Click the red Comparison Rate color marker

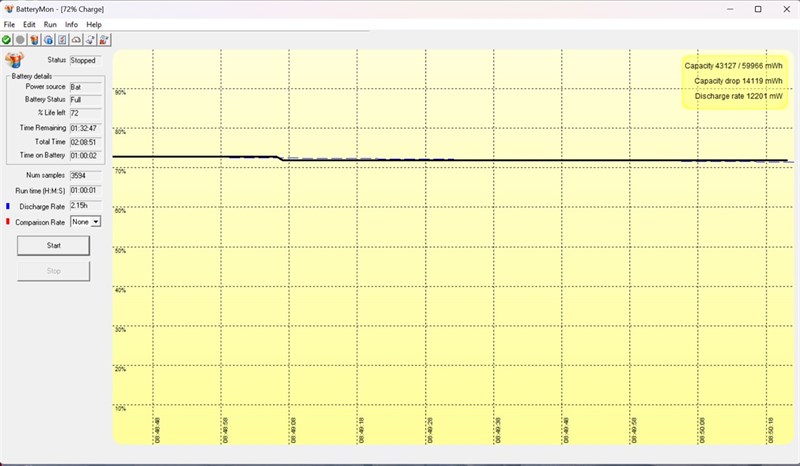click(8, 222)
